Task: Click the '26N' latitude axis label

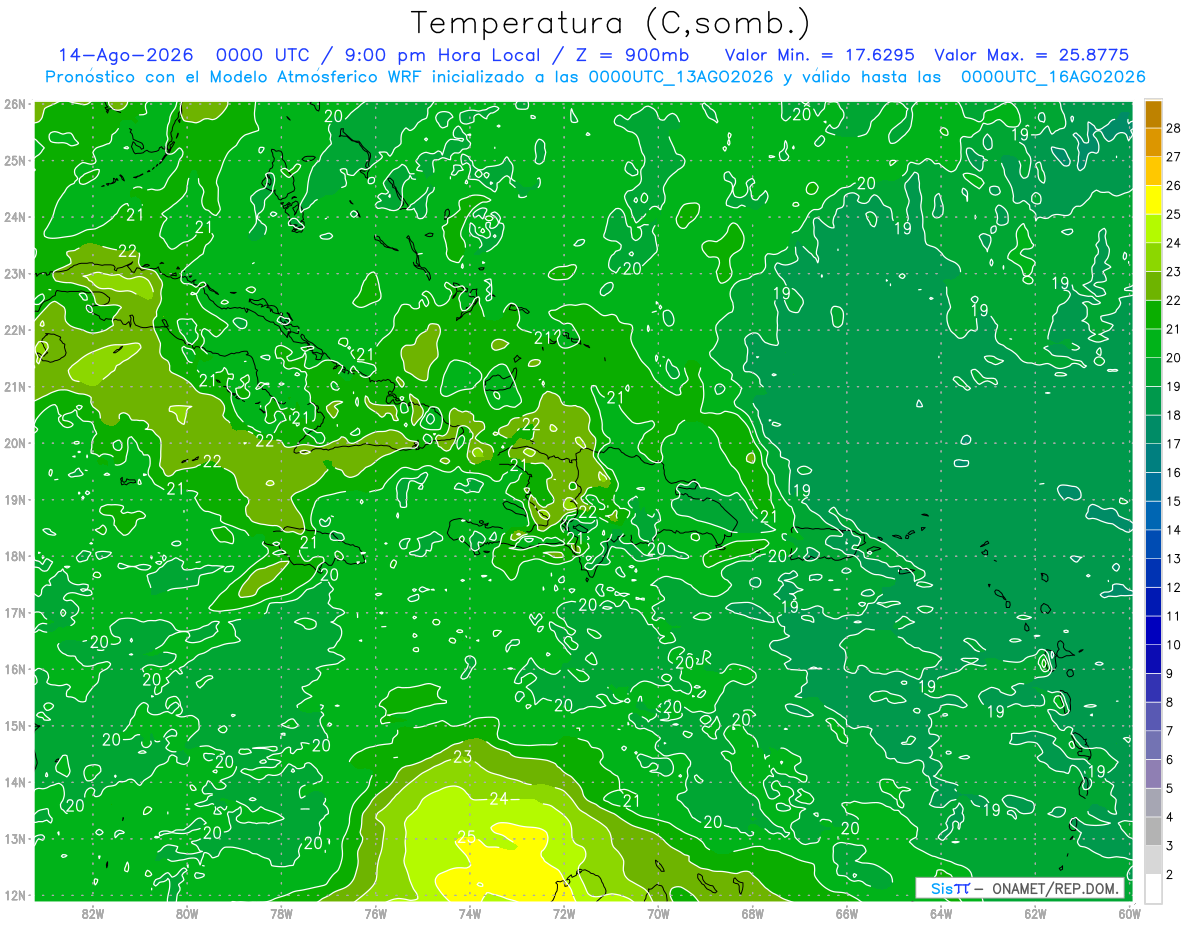Action: pos(13,104)
